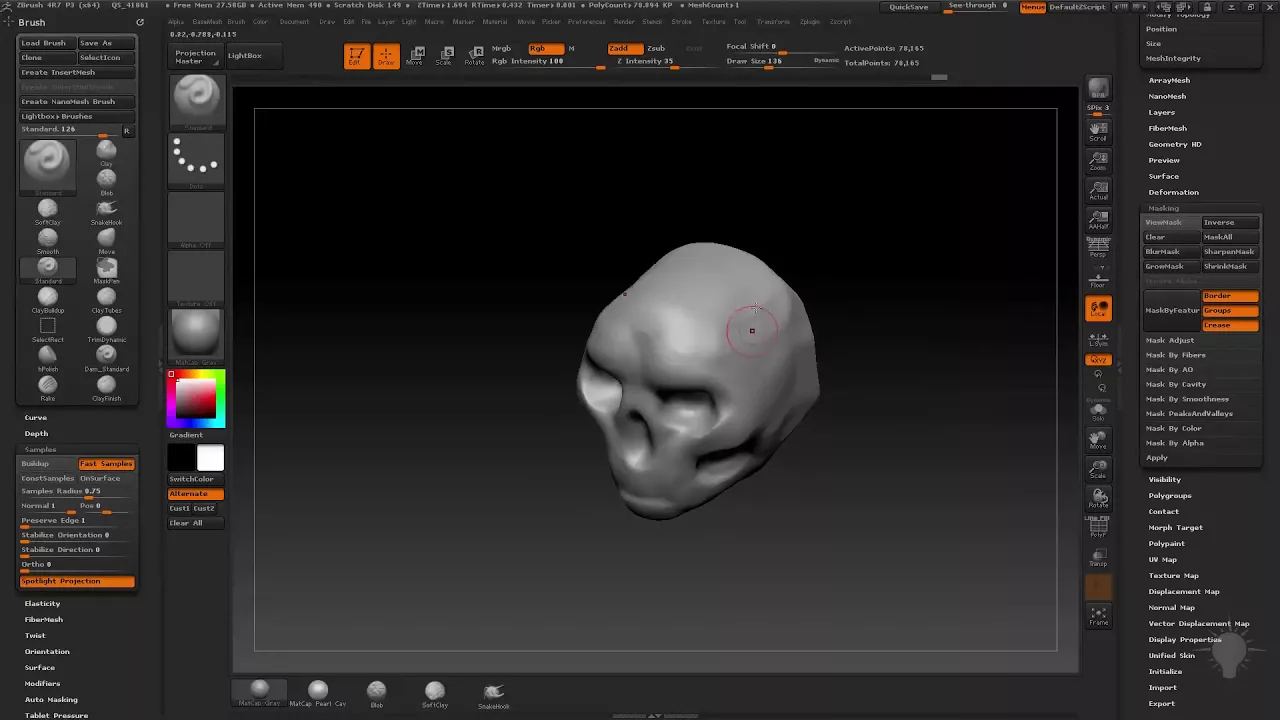Click the AAHalf icon
Viewport: 1280px width, 720px height.
pos(1098,219)
